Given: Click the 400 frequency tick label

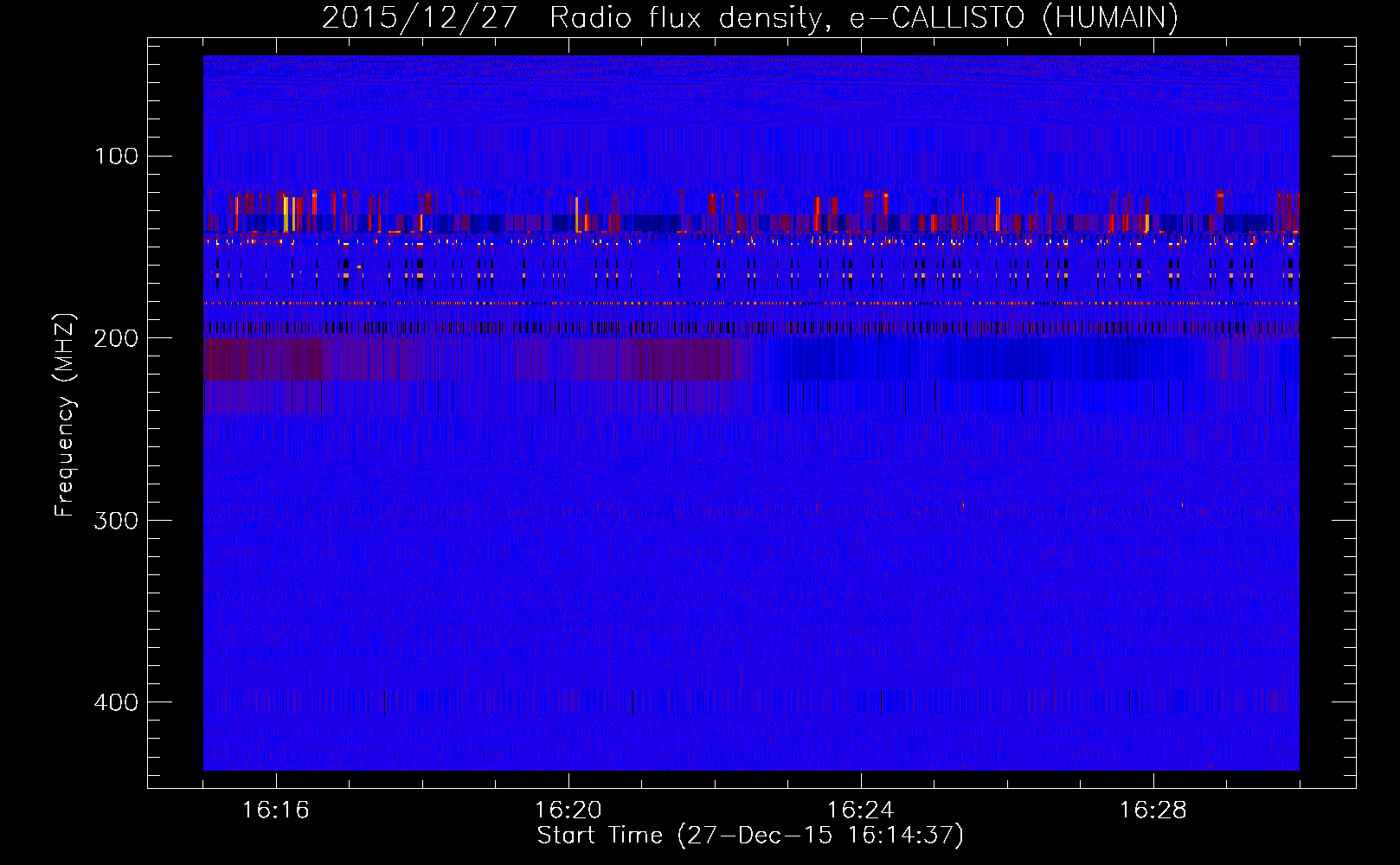Looking at the screenshot, I should tap(116, 702).
